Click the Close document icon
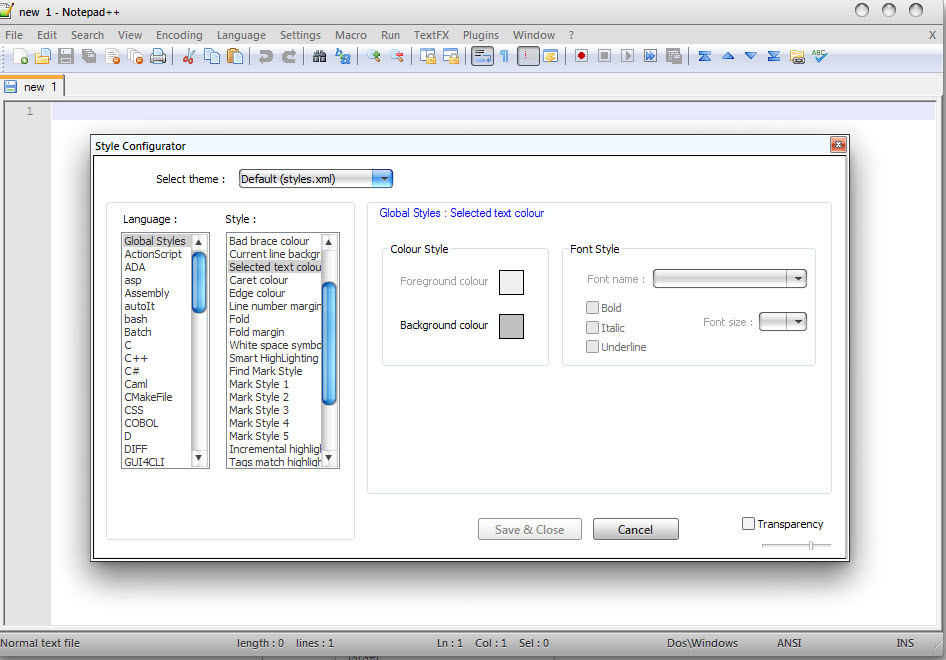This screenshot has width=946, height=660. point(112,57)
